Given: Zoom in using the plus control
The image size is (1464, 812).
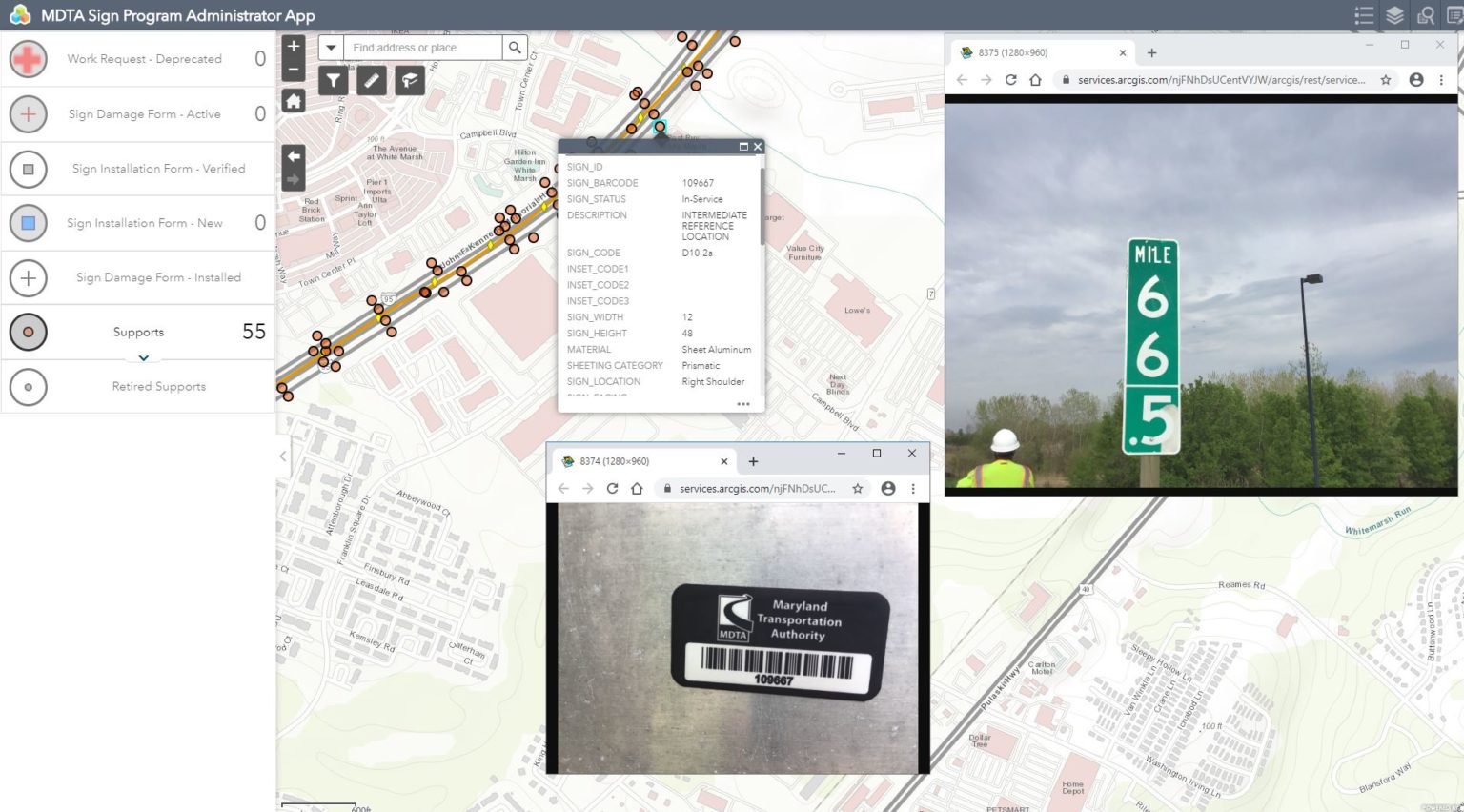Looking at the screenshot, I should pyautogui.click(x=293, y=45).
